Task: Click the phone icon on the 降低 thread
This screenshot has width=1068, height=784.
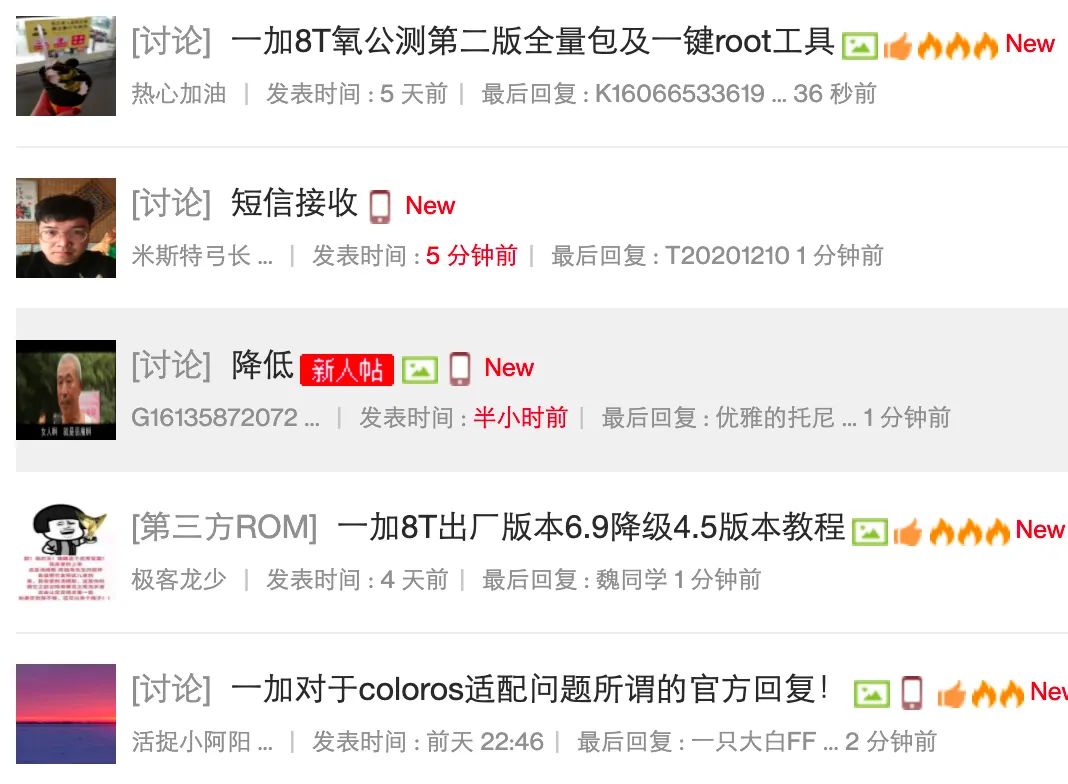Action: point(460,369)
